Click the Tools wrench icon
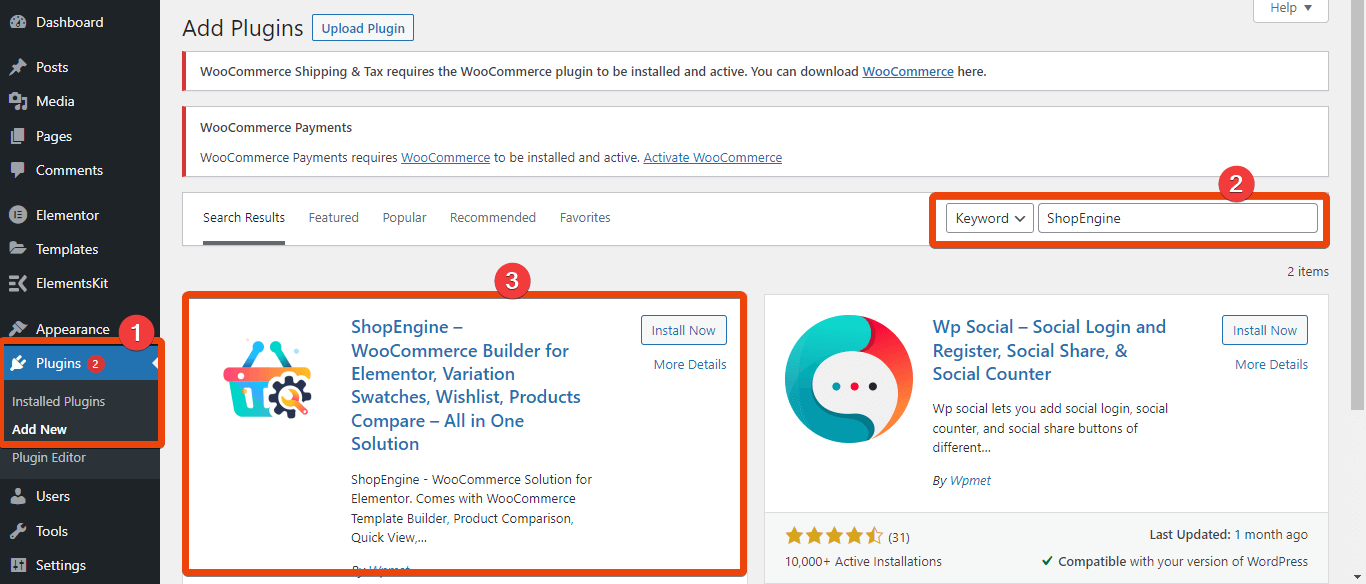Screen dimensions: 1366x584 [18, 531]
